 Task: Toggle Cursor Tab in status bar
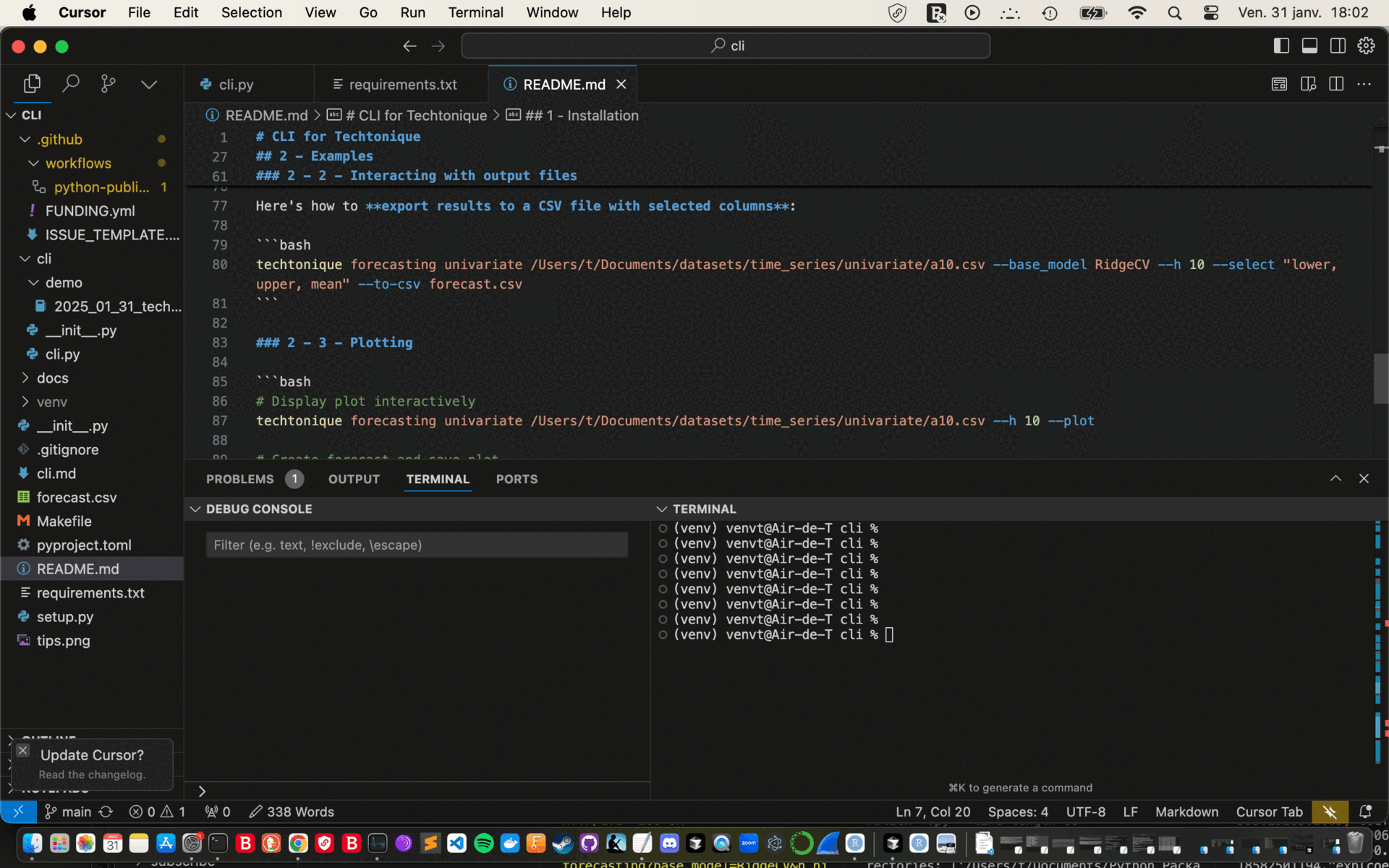click(1269, 812)
